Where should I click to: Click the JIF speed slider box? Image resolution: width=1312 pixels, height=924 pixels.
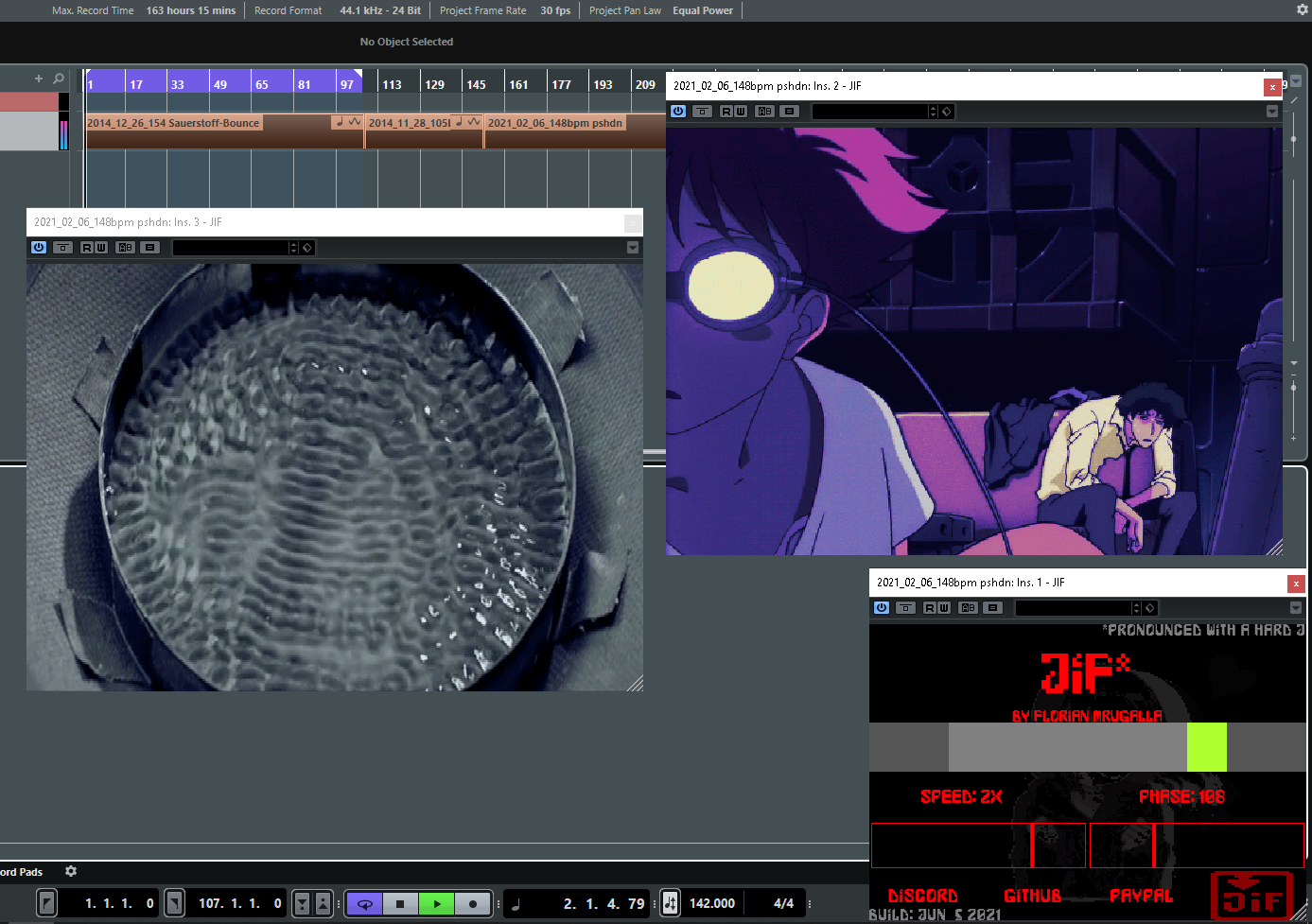[x=978, y=845]
